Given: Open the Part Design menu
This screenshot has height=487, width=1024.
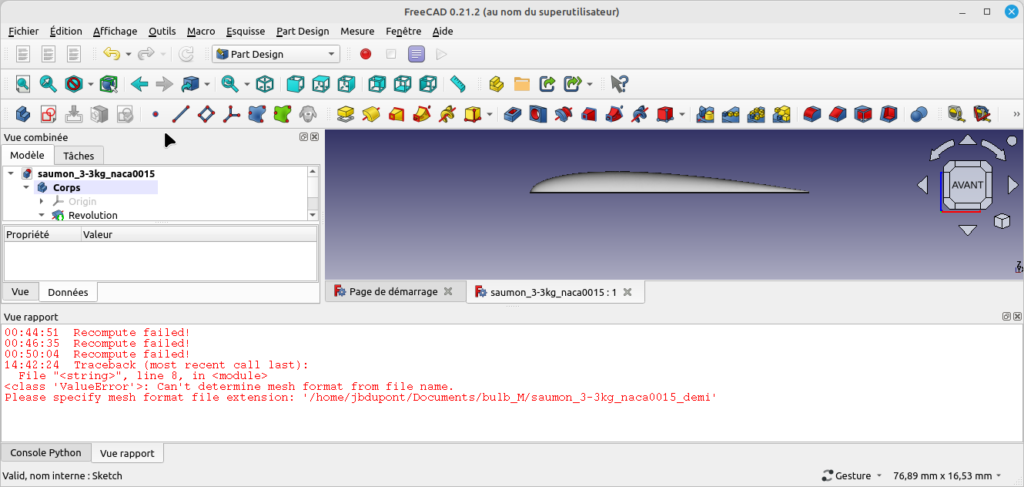Looking at the screenshot, I should [302, 31].
